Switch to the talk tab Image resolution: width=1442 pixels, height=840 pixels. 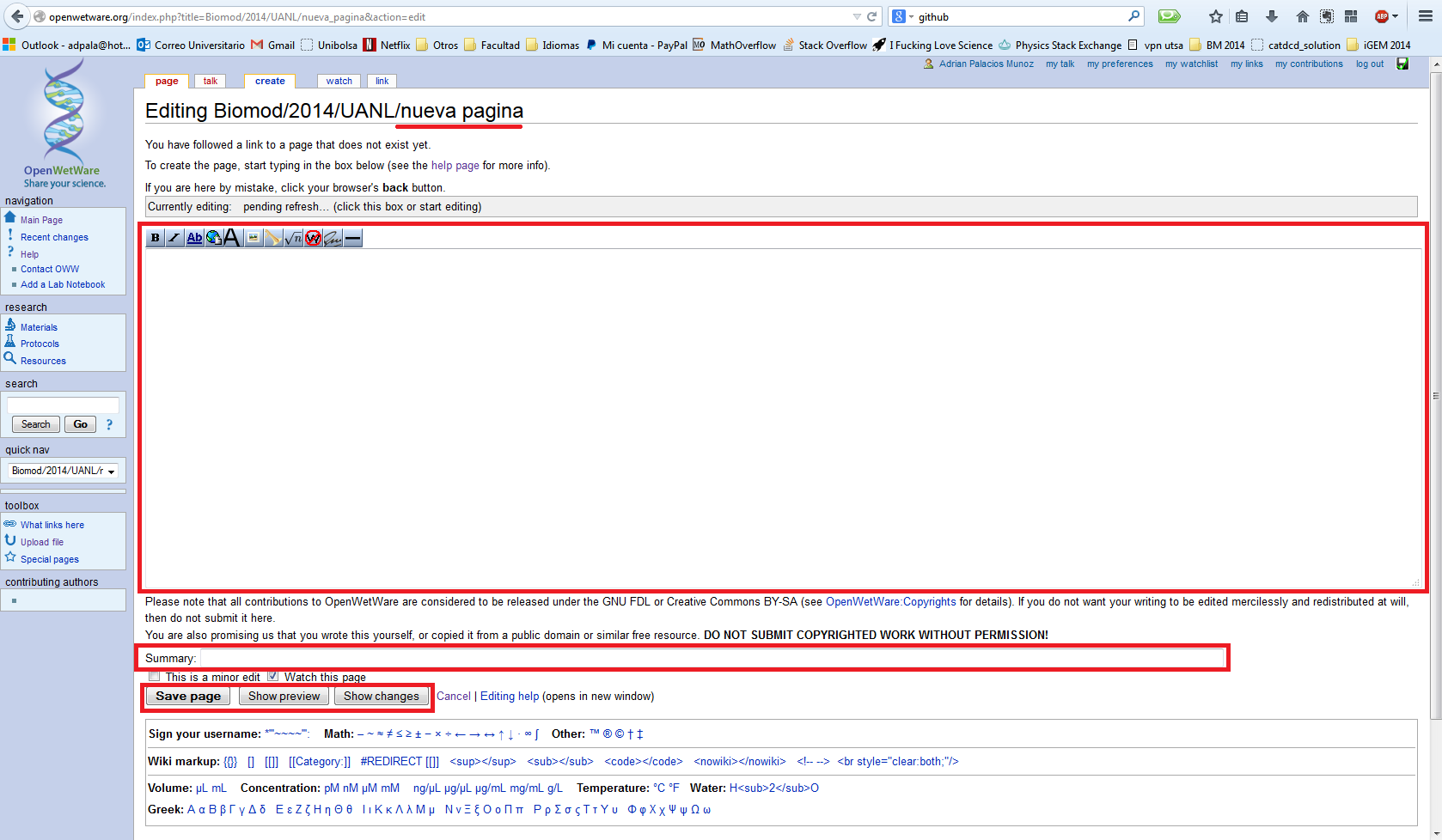tap(211, 81)
